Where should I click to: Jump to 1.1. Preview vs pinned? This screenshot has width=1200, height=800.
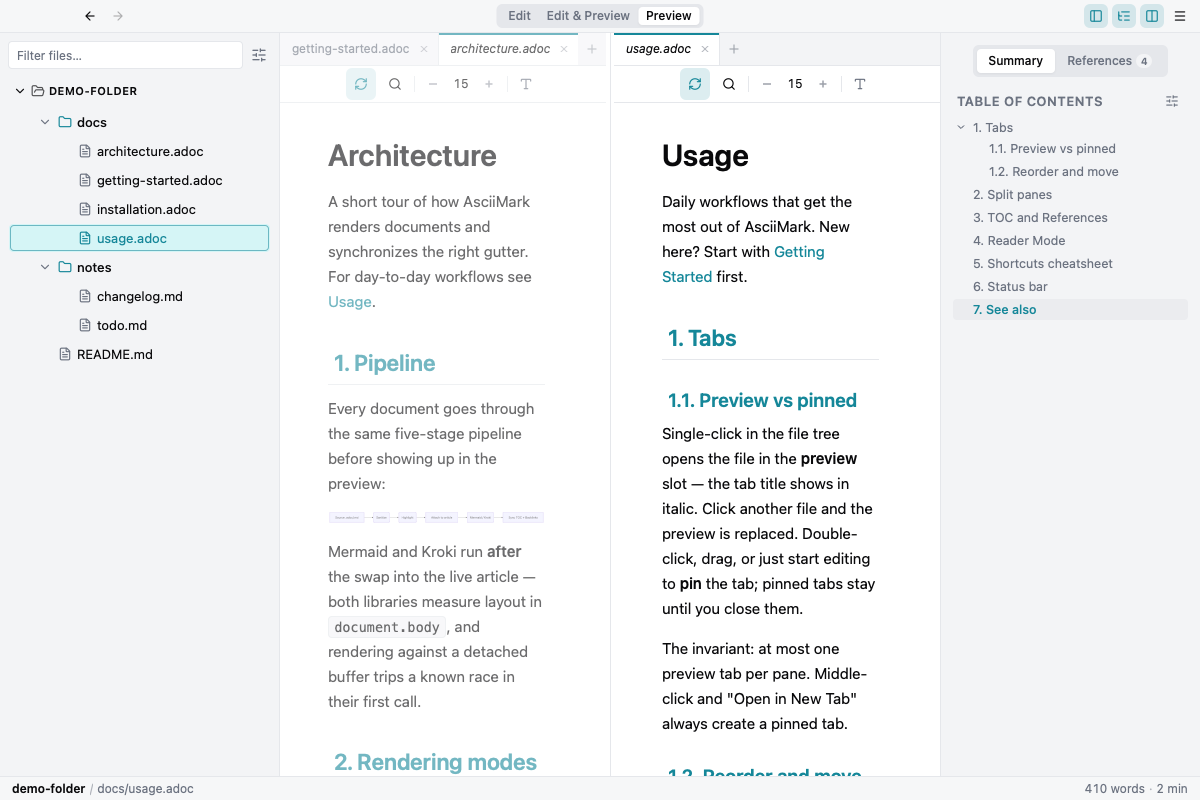coord(1052,149)
